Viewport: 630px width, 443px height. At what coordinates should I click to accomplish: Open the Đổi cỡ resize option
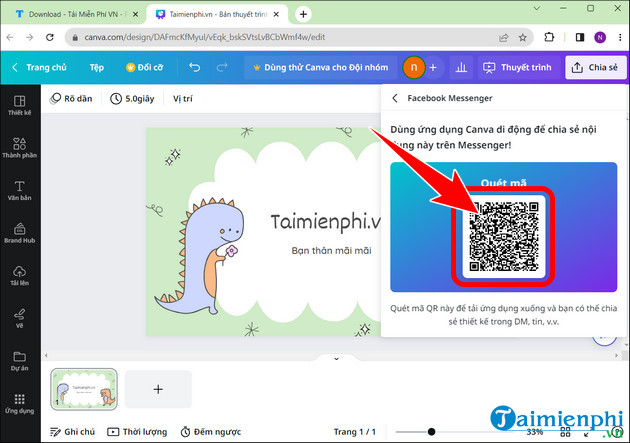(144, 67)
